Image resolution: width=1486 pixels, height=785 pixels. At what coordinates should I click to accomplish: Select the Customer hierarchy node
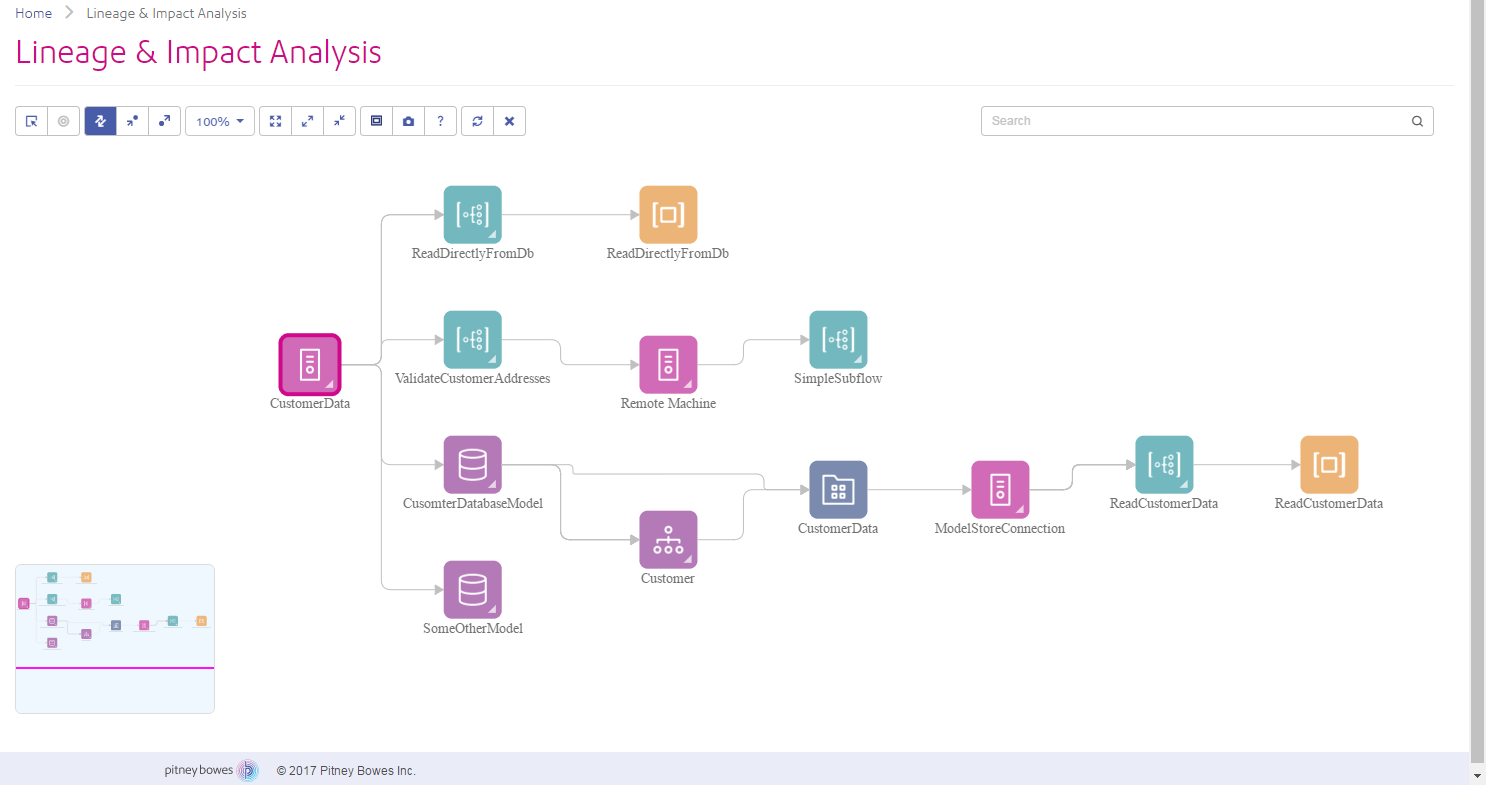[x=668, y=540]
